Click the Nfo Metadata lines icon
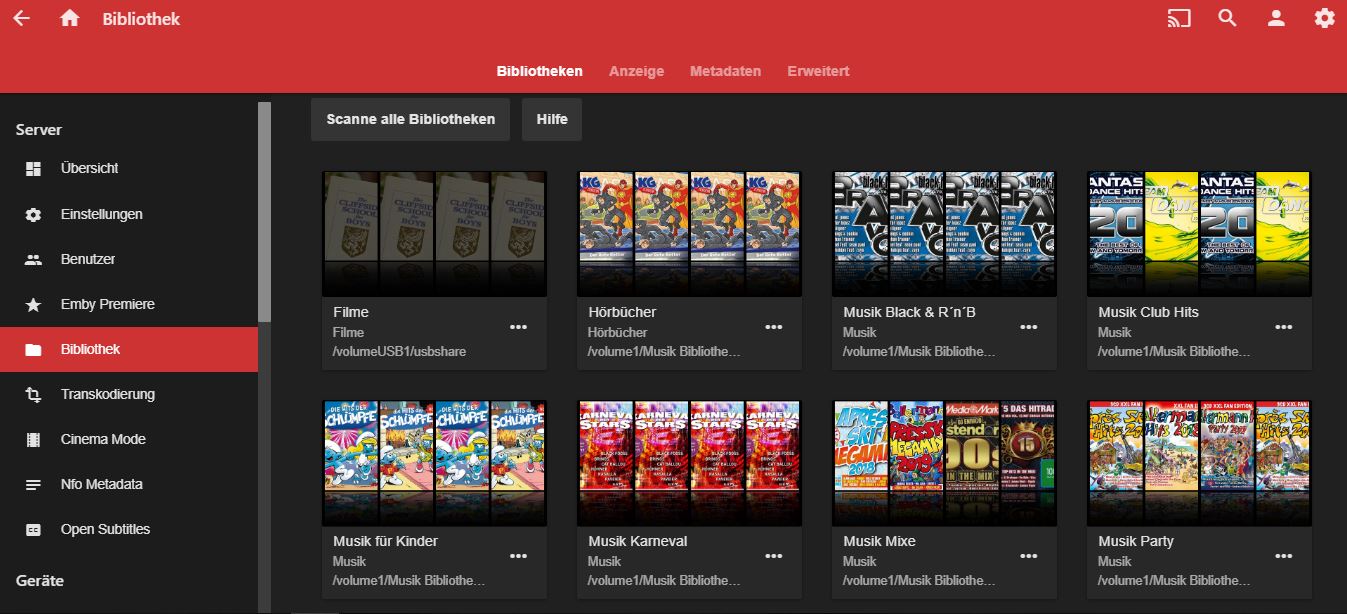Screen dimensions: 1347x614 point(33,484)
